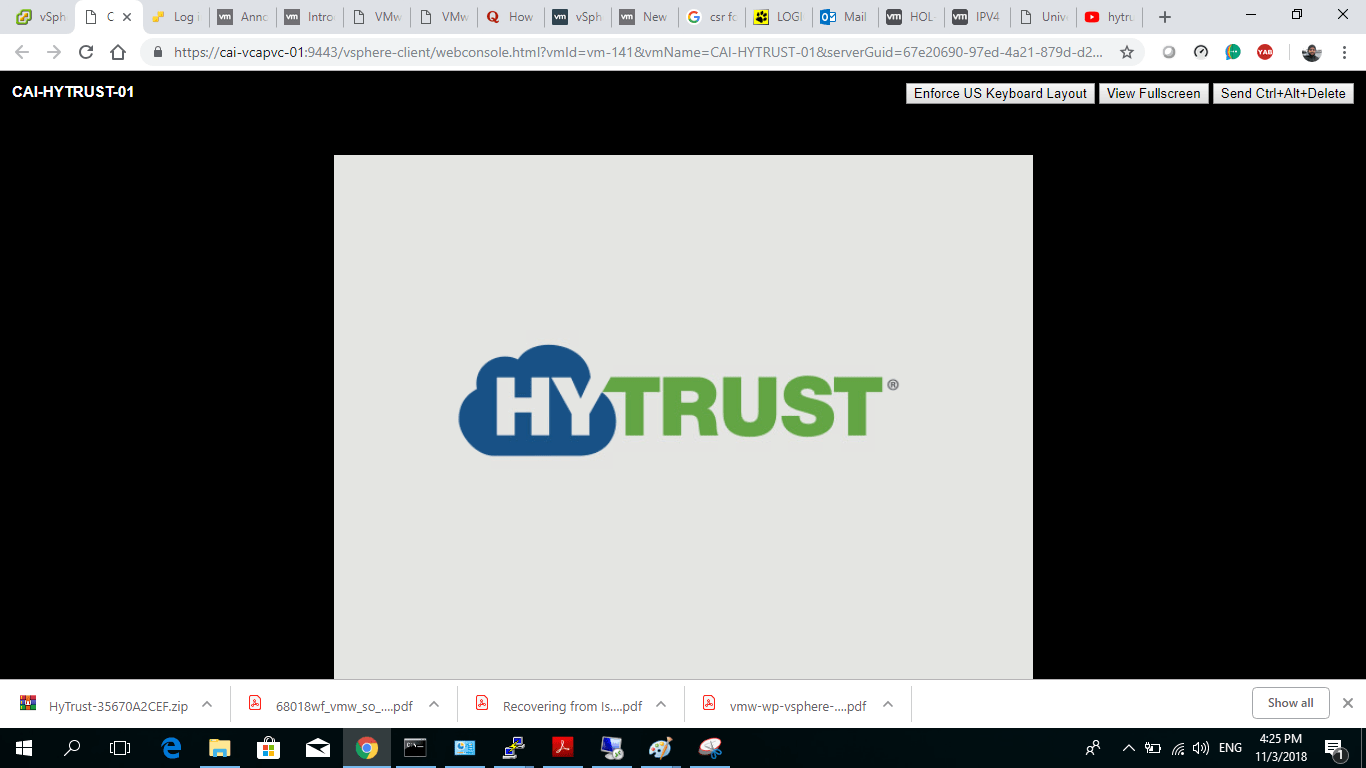Open the Chrome three-dot menu
This screenshot has height=768, width=1366.
(x=1345, y=52)
